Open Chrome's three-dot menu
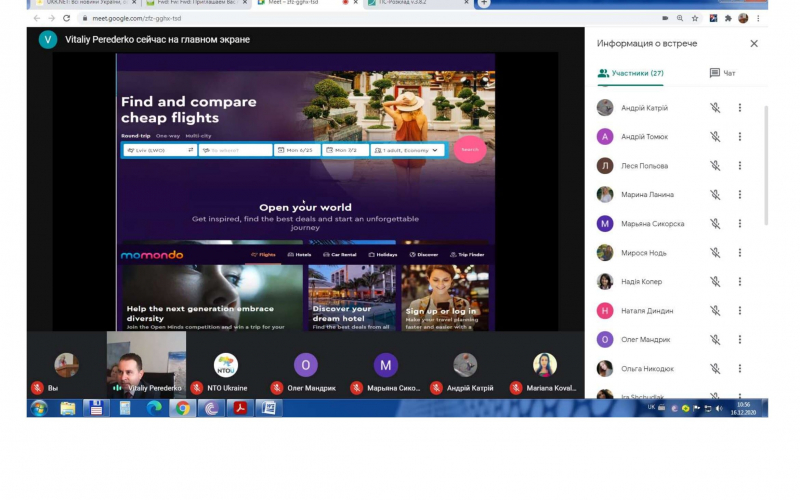 pyautogui.click(x=759, y=18)
